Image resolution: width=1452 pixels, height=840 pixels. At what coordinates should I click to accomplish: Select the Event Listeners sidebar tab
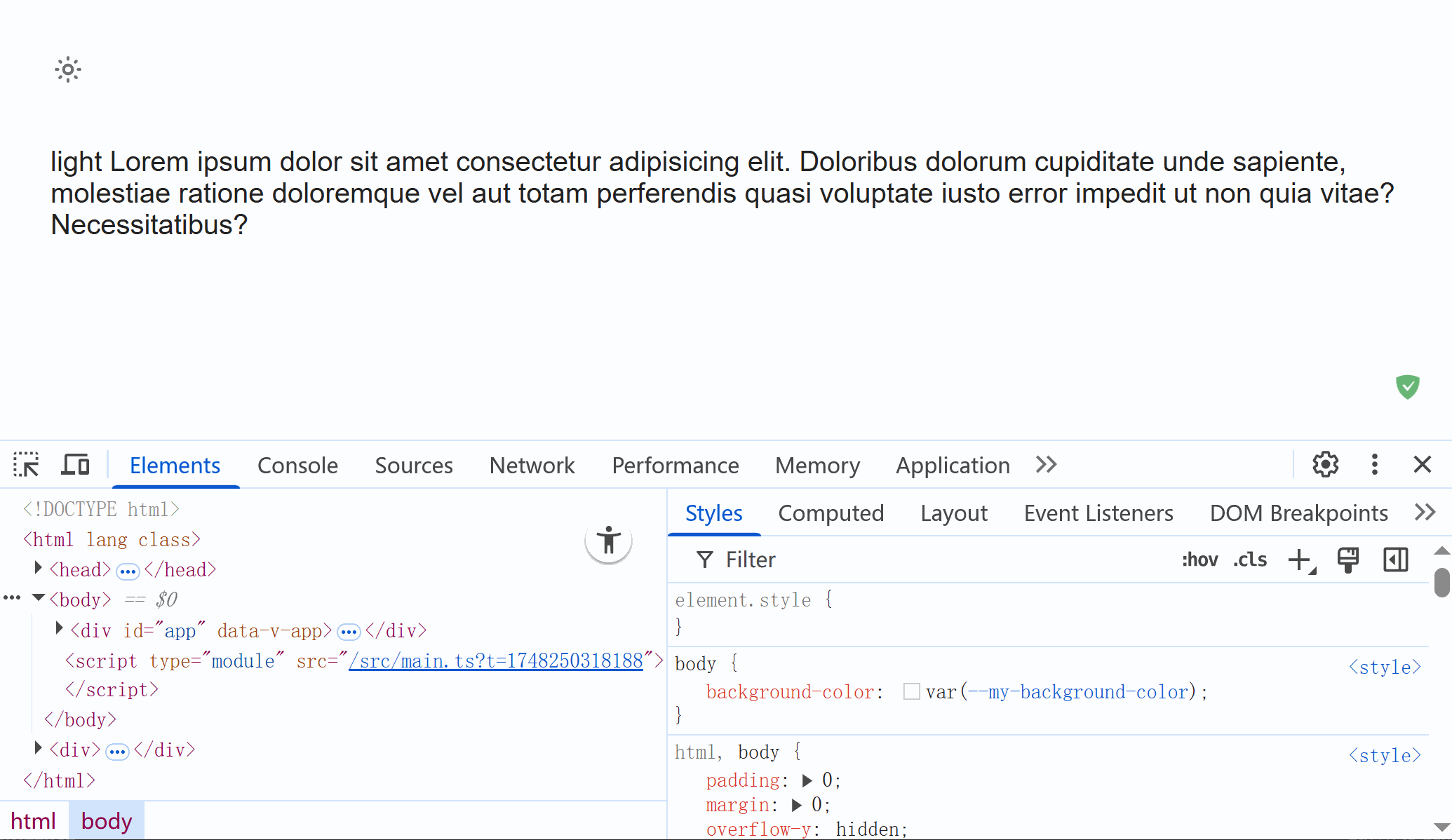point(1098,513)
